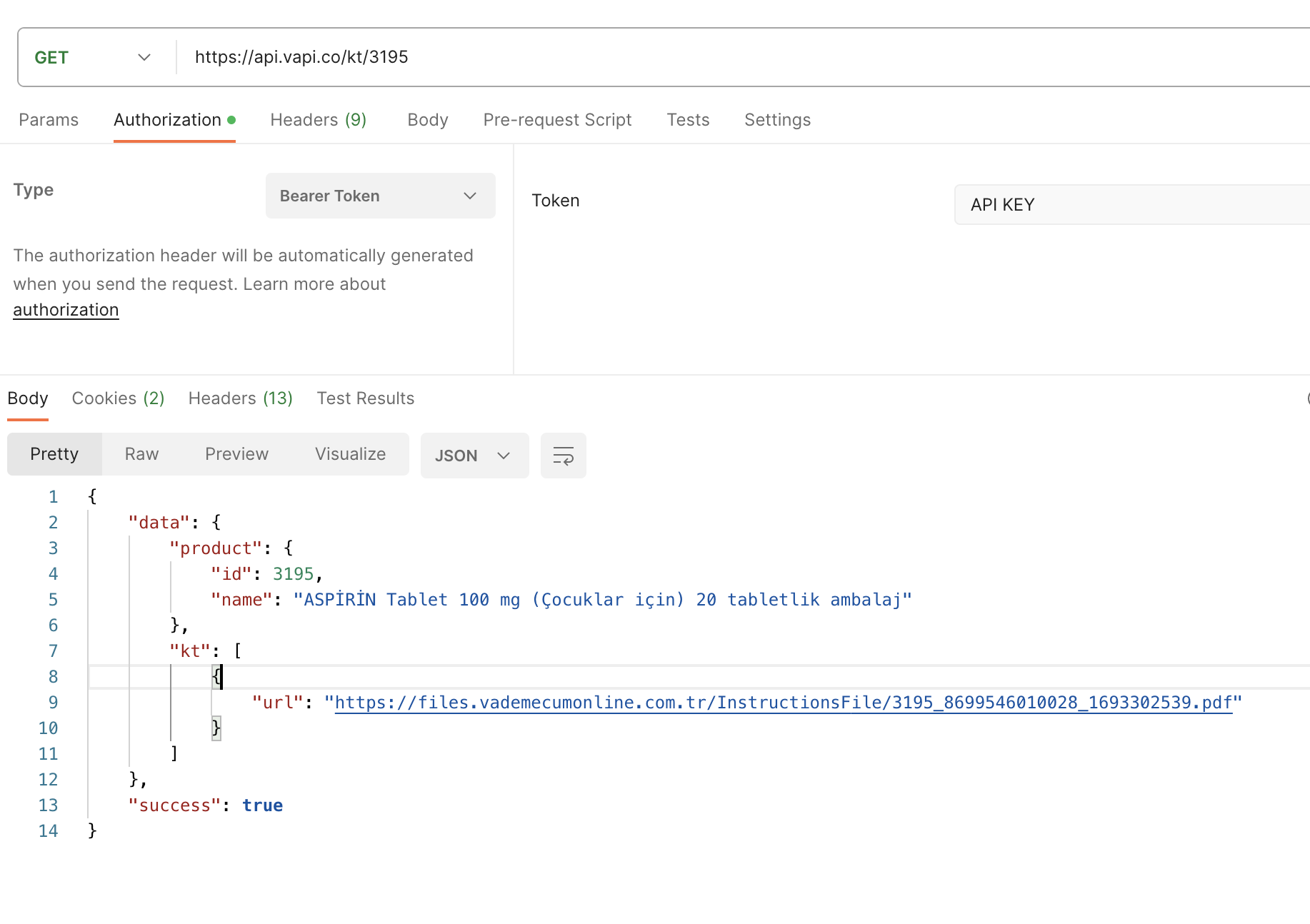
Task: Open response Headers (13) tab
Action: tap(241, 398)
